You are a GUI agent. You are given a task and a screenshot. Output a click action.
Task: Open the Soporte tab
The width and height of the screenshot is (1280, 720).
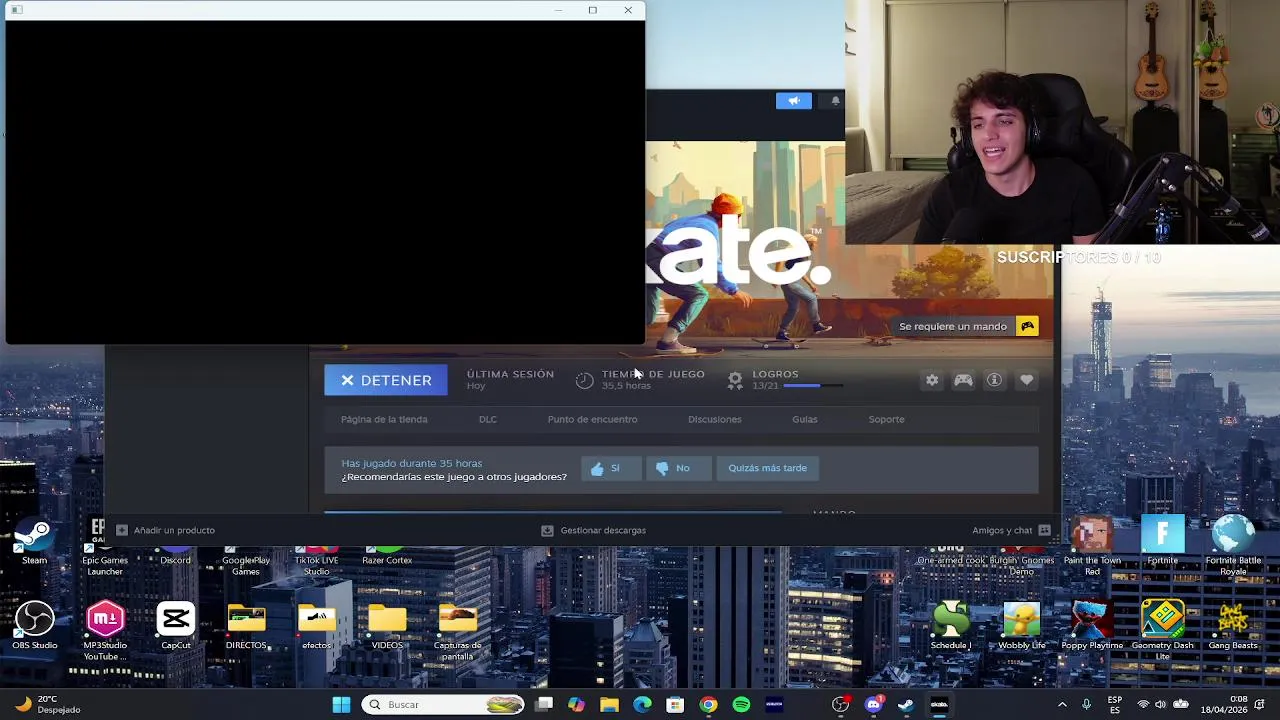(x=886, y=419)
